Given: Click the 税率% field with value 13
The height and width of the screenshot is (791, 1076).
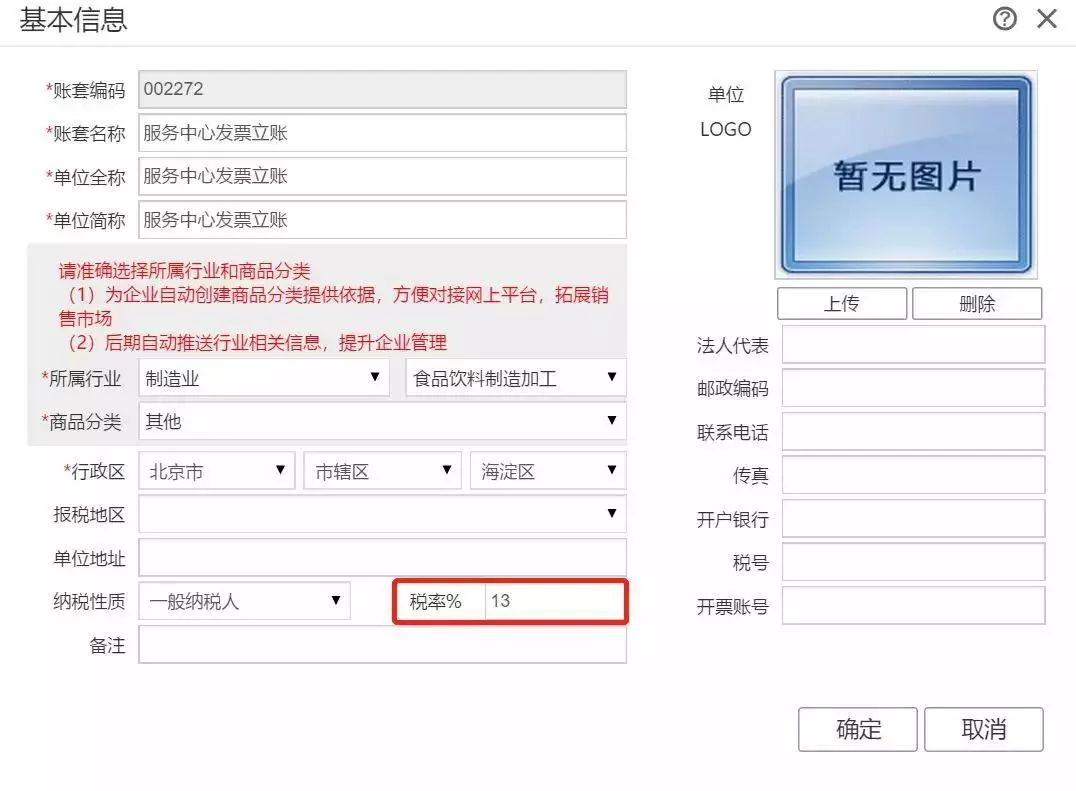Looking at the screenshot, I should 554,601.
